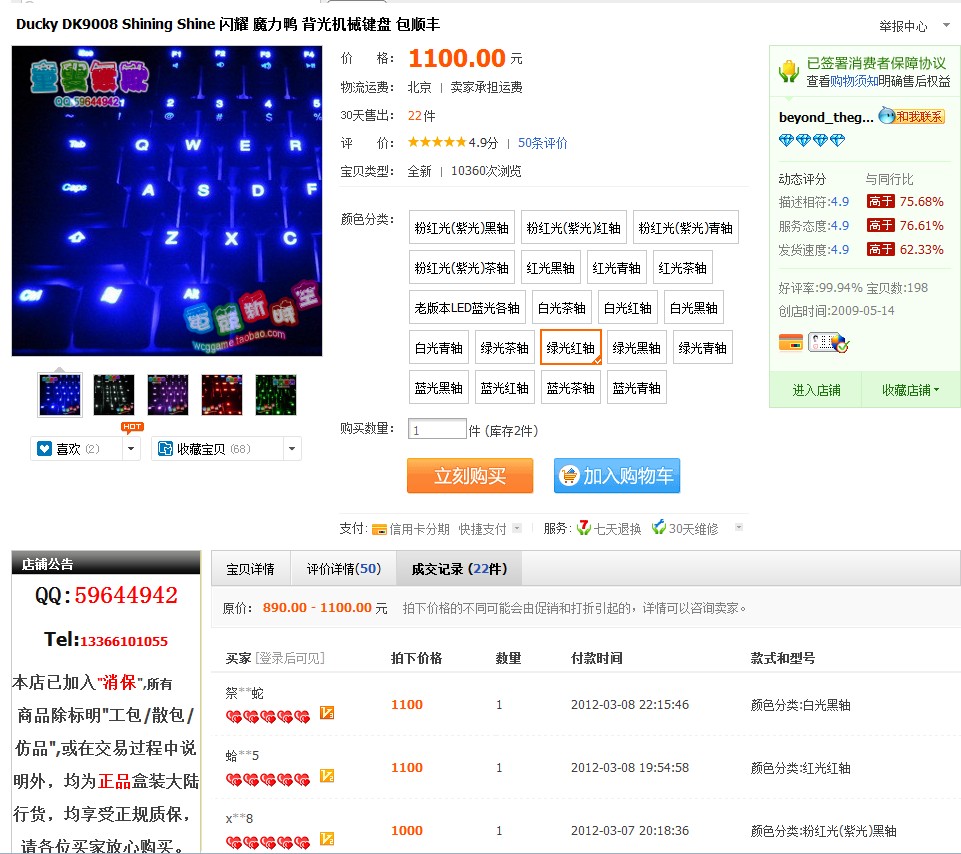This screenshot has width=961, height=854.
Task: Expand the services dropdown arrow
Action: click(x=739, y=527)
